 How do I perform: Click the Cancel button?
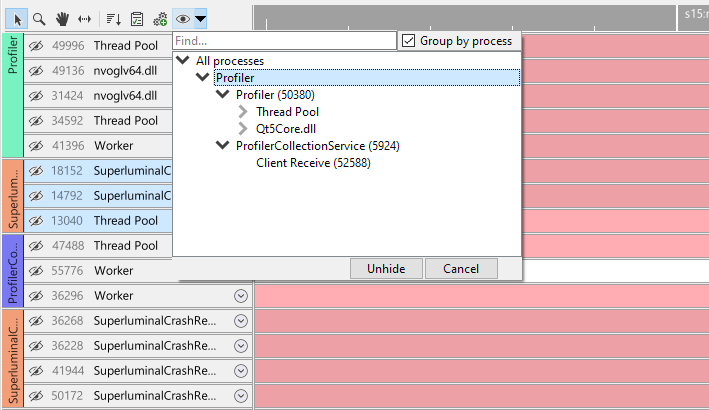click(x=461, y=269)
